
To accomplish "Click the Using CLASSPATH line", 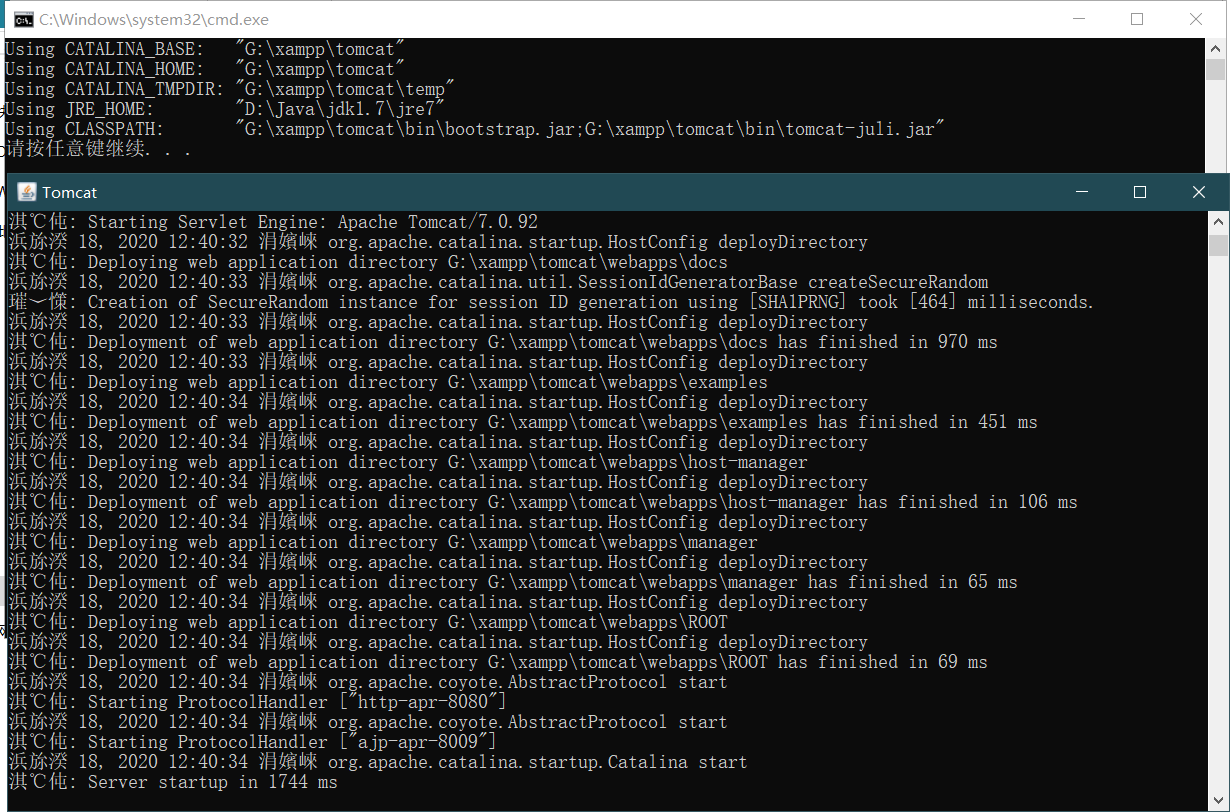I will (x=475, y=129).
